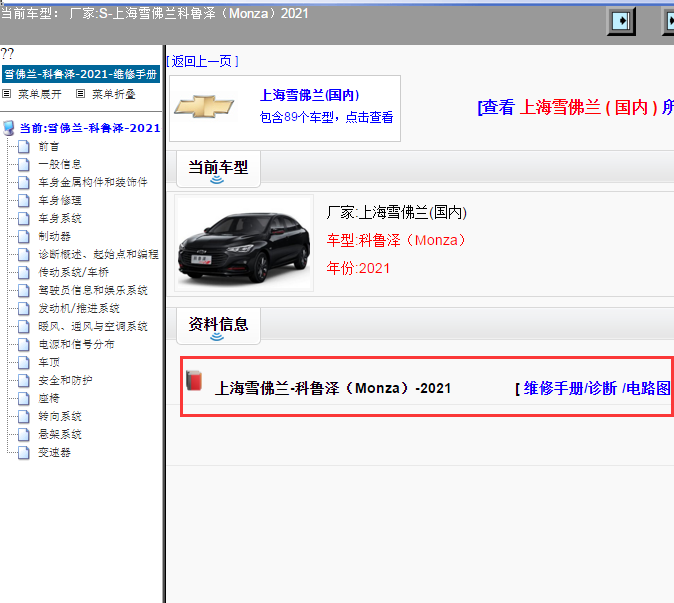Click page icon next to 诊断概述、起始点和编程
Screen dimensions: 674x603
(x=24, y=255)
